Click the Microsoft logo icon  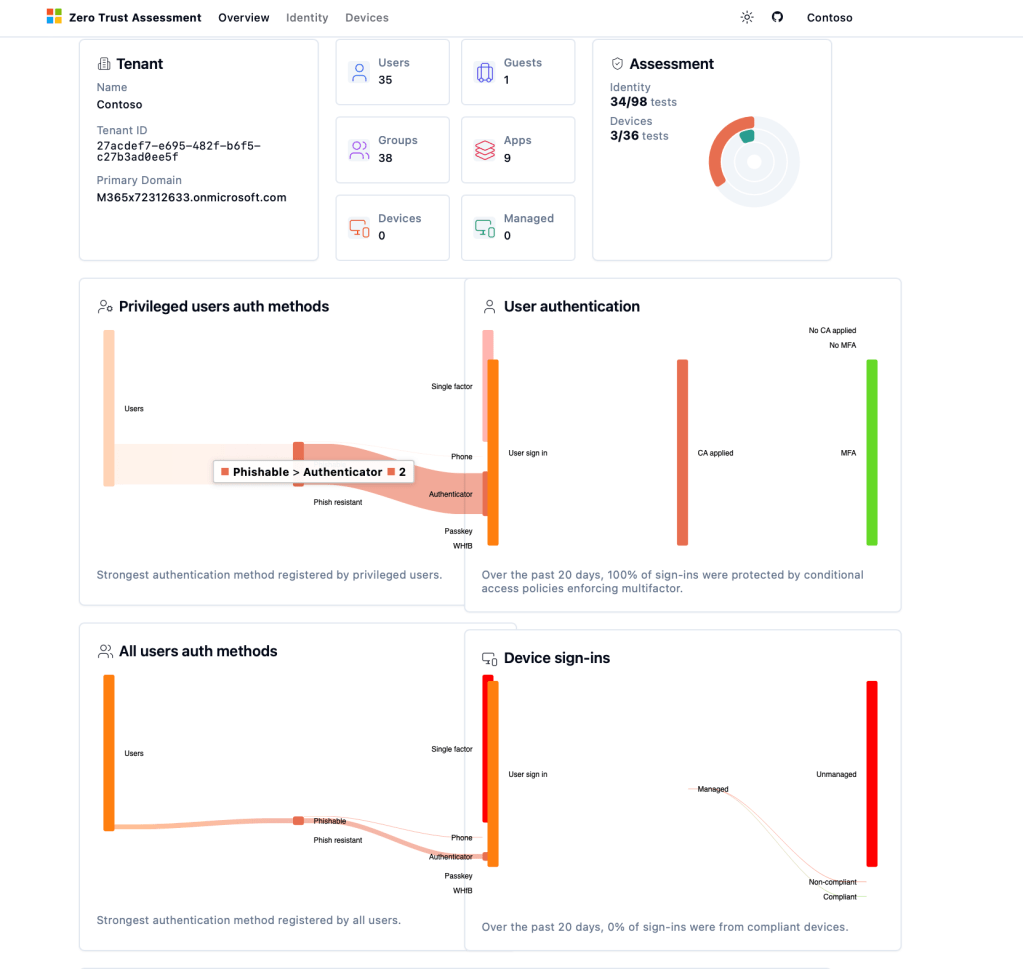click(x=54, y=17)
